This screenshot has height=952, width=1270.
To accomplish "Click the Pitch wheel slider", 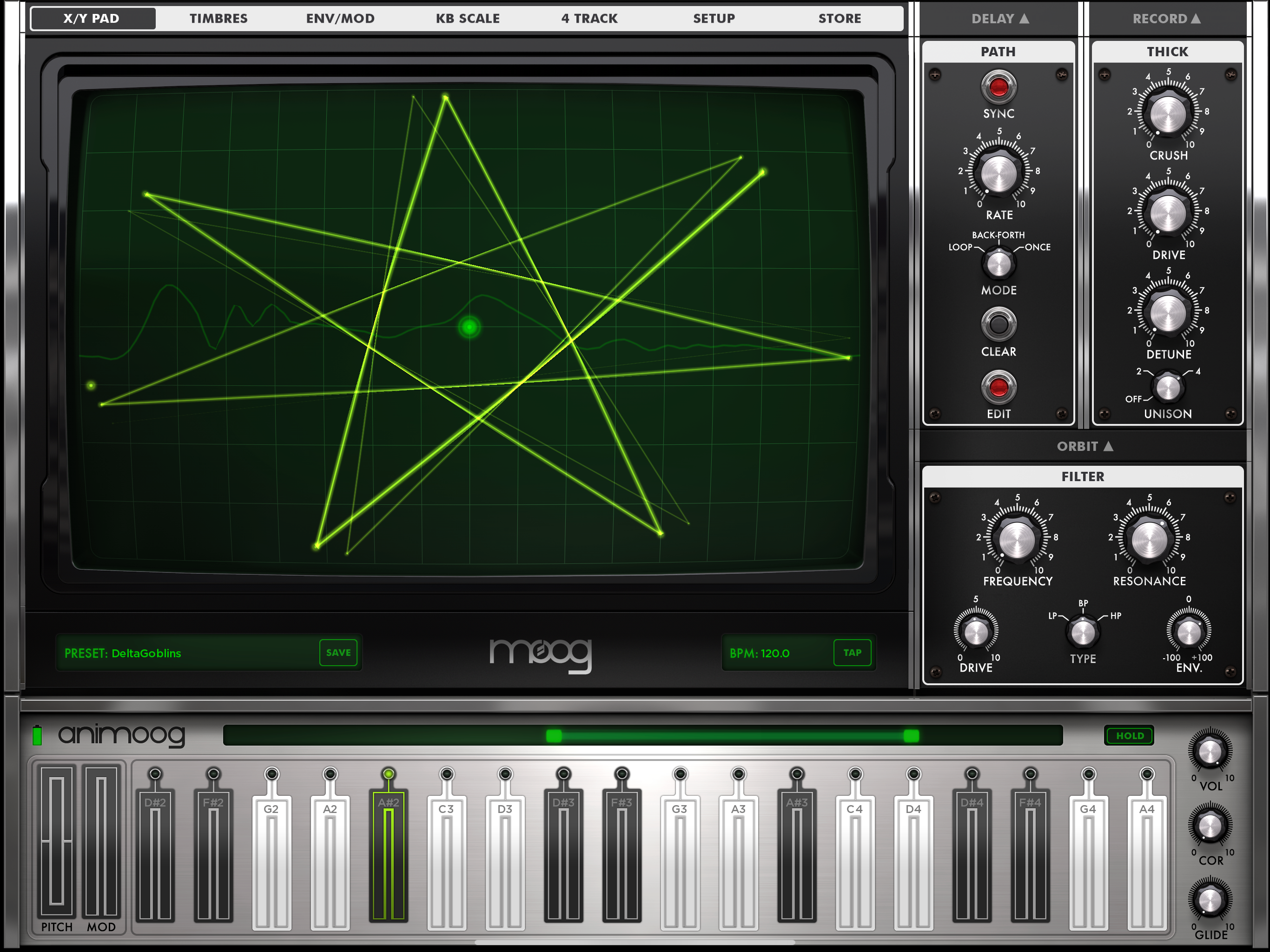I will pyautogui.click(x=57, y=841).
